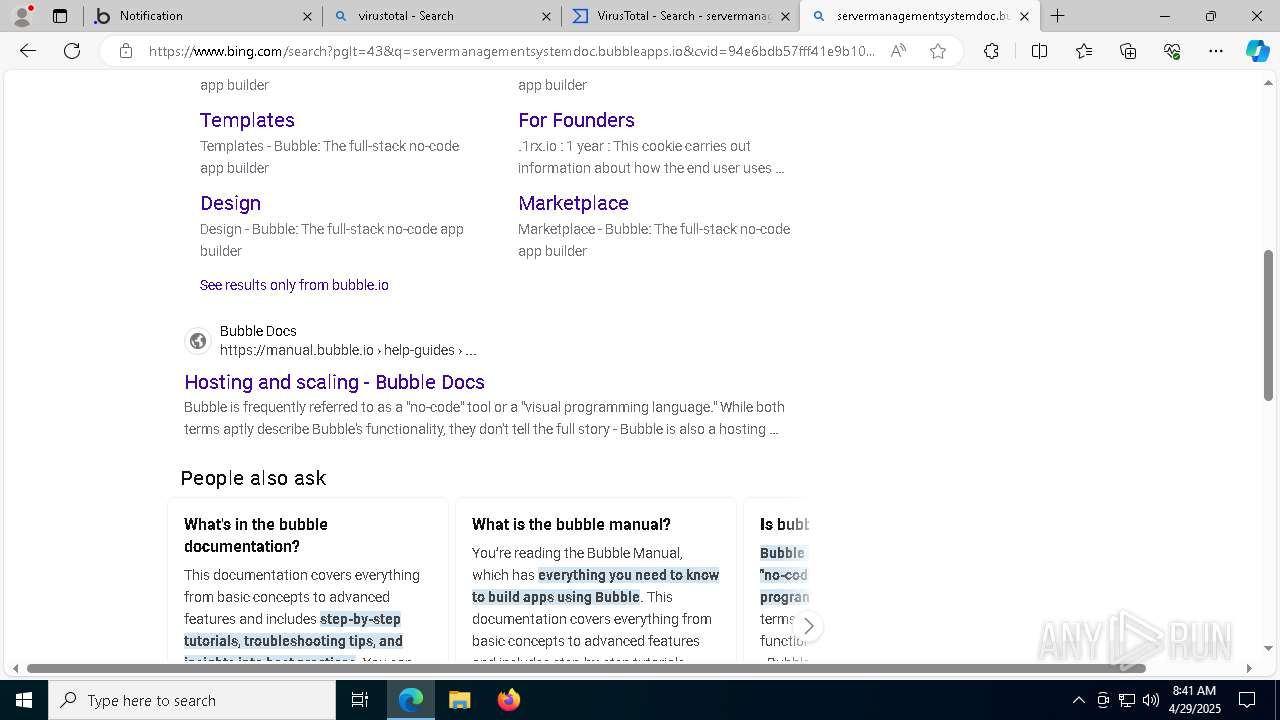Click the manual.bubble.io result URL
Viewport: 1280px width, 720px height.
[348, 350]
